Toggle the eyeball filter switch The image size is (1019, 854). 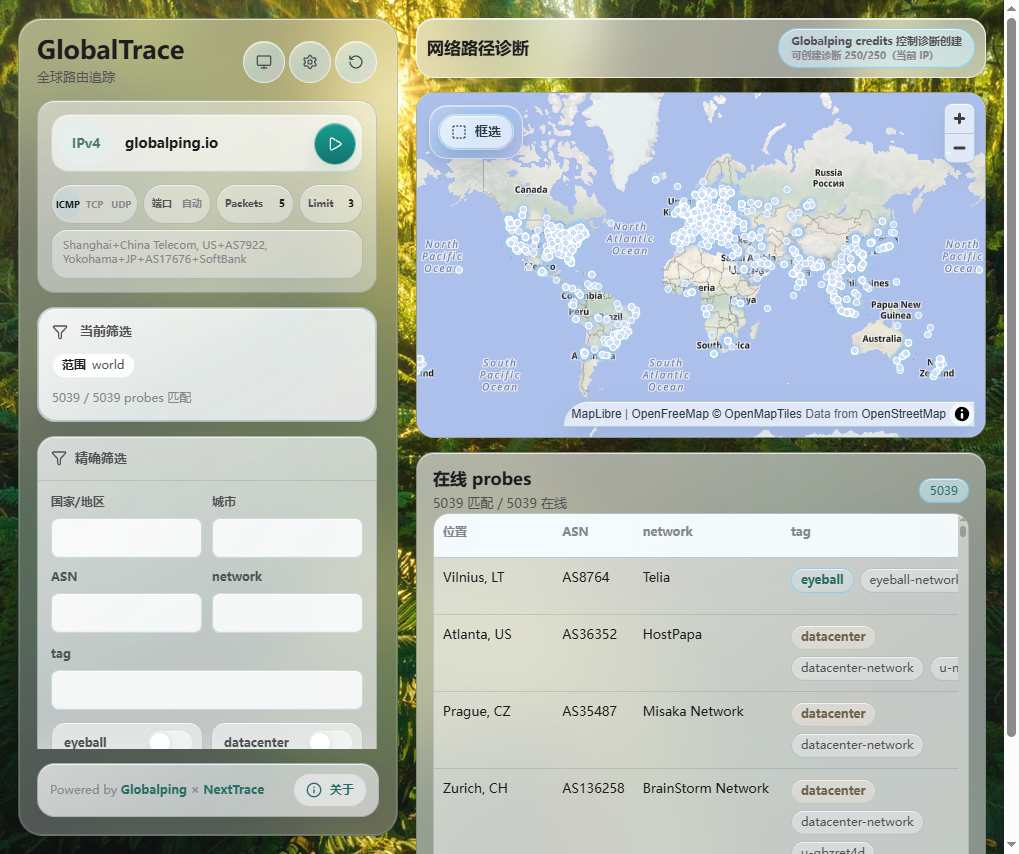tap(170, 741)
